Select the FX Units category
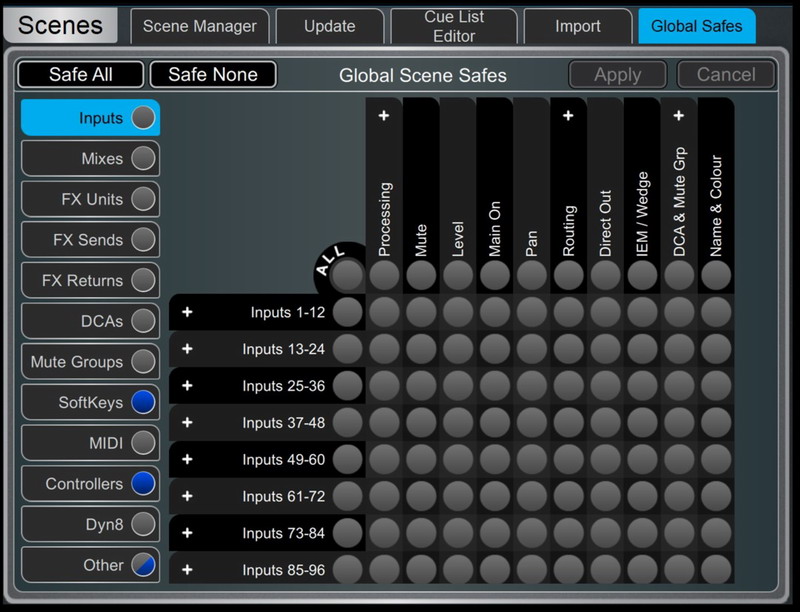Screen dimensions: 800x612 click(90, 199)
